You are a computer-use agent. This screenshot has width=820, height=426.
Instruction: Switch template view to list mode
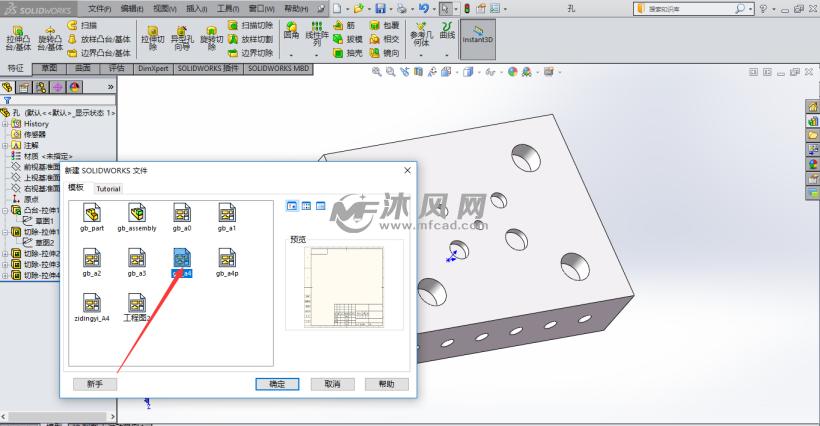pos(306,206)
